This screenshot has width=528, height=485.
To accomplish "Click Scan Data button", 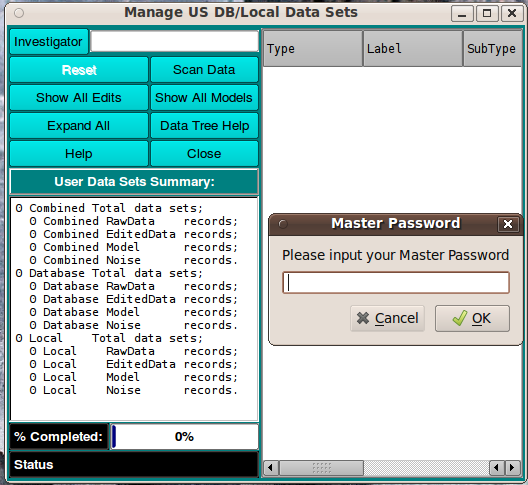I will [204, 70].
